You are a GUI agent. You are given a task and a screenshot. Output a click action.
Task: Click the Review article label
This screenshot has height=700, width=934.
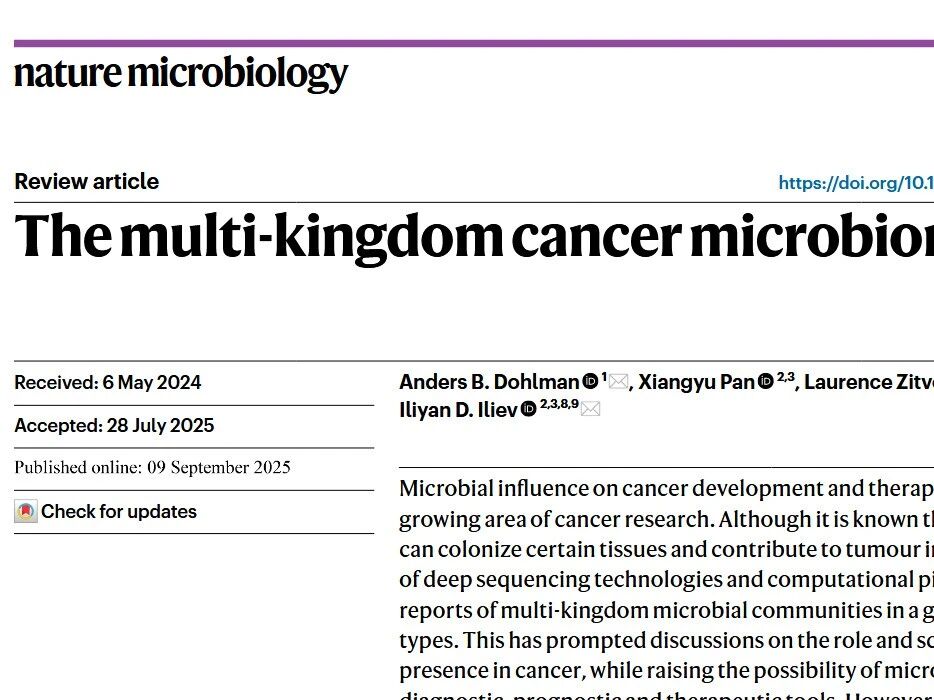pos(87,182)
